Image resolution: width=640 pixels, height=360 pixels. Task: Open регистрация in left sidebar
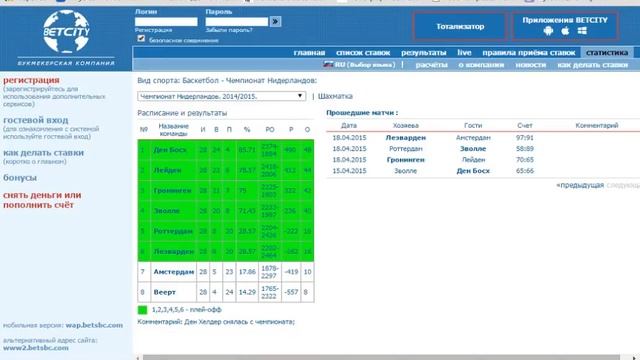[x=31, y=80]
